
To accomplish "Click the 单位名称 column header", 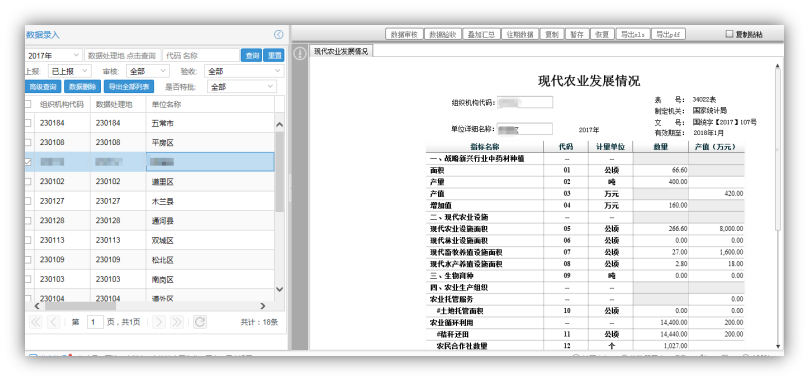I will point(210,104).
